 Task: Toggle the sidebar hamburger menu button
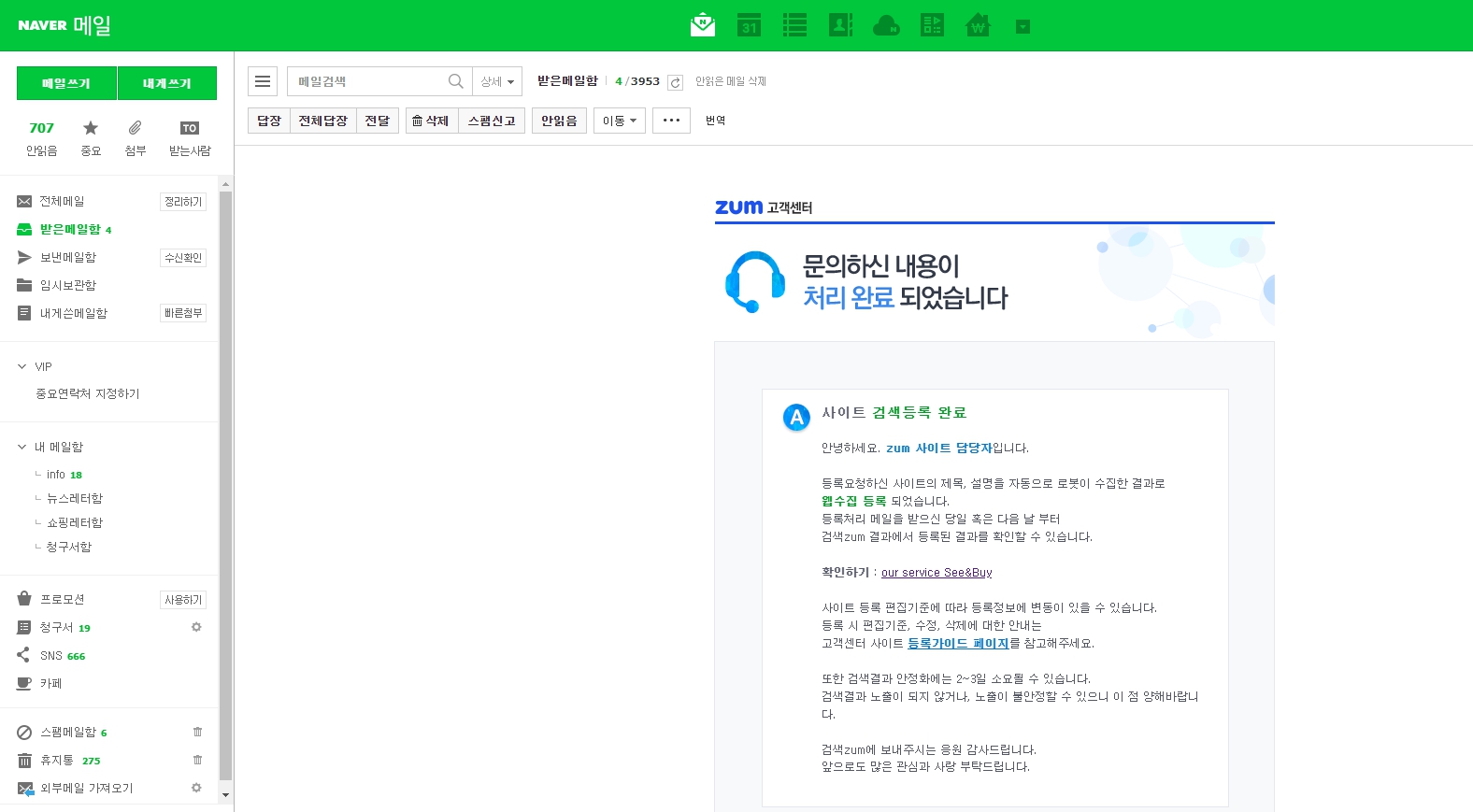[263, 81]
